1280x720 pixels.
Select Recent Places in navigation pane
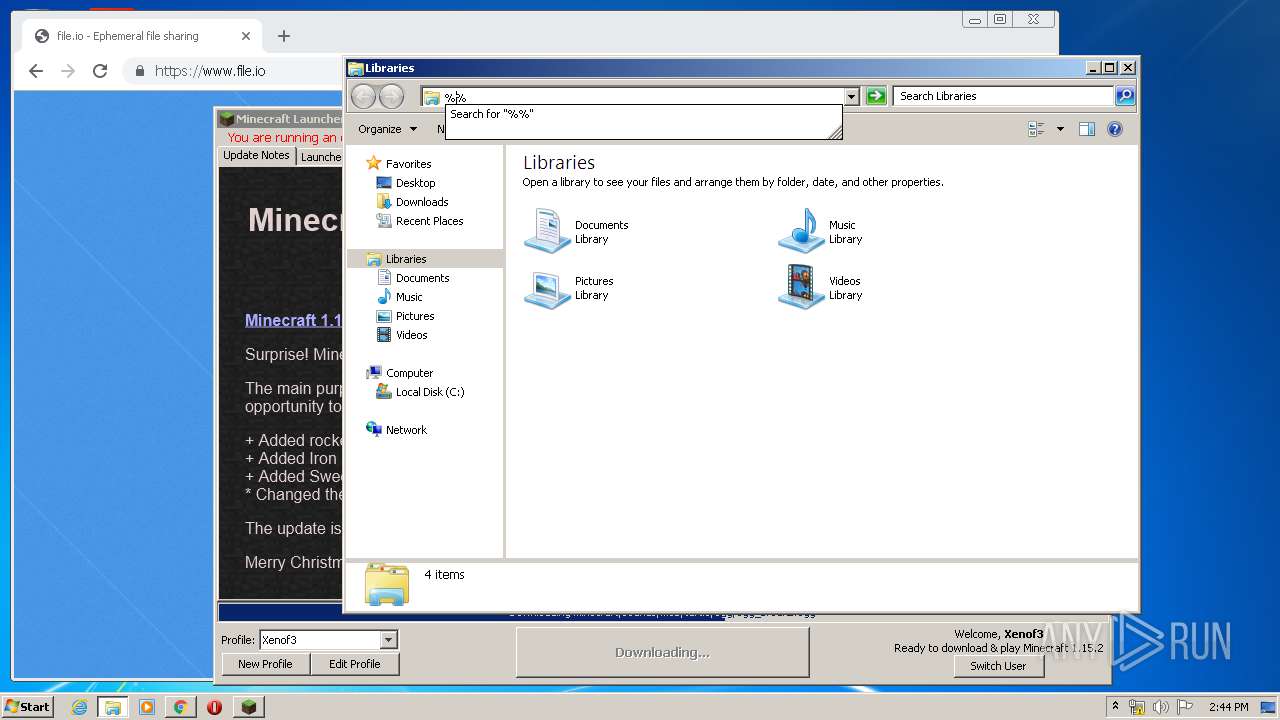click(429, 221)
